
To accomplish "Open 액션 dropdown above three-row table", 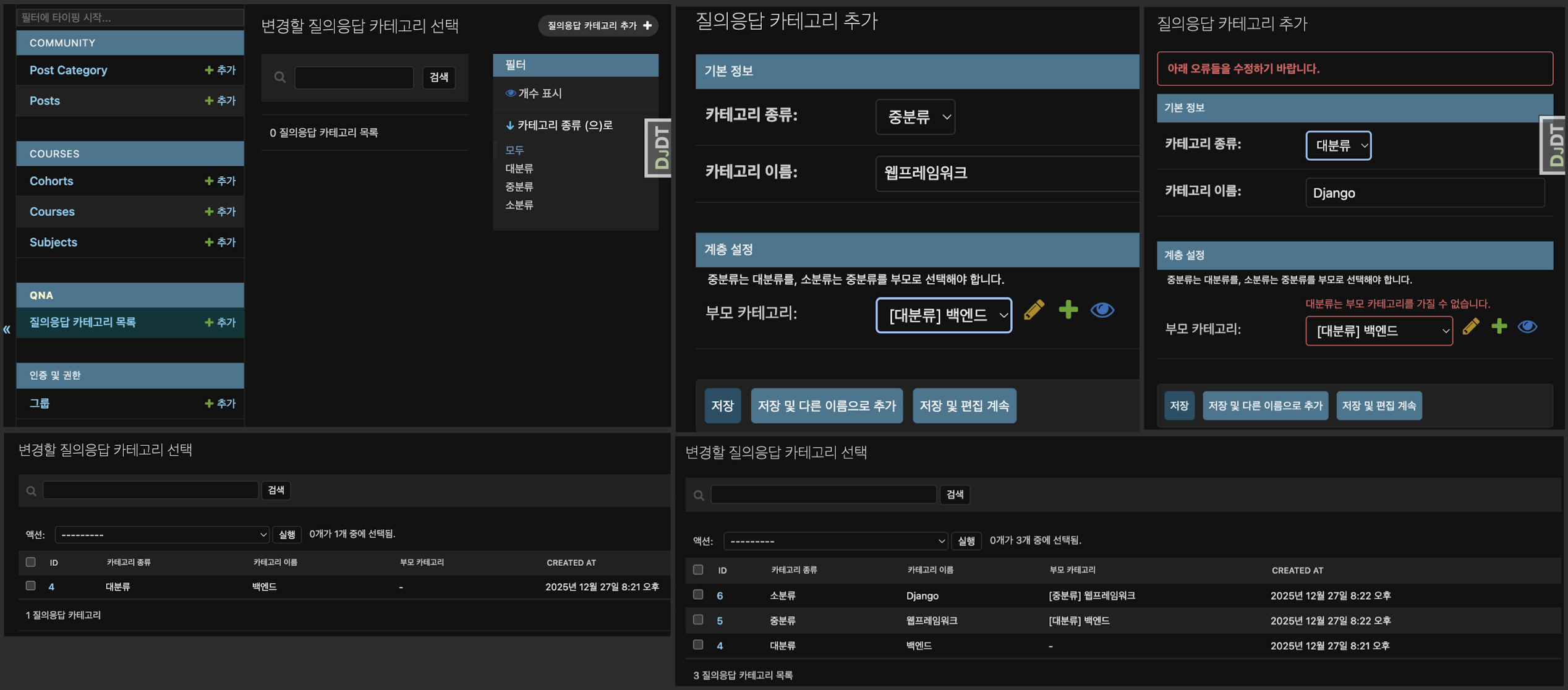I will 835,541.
